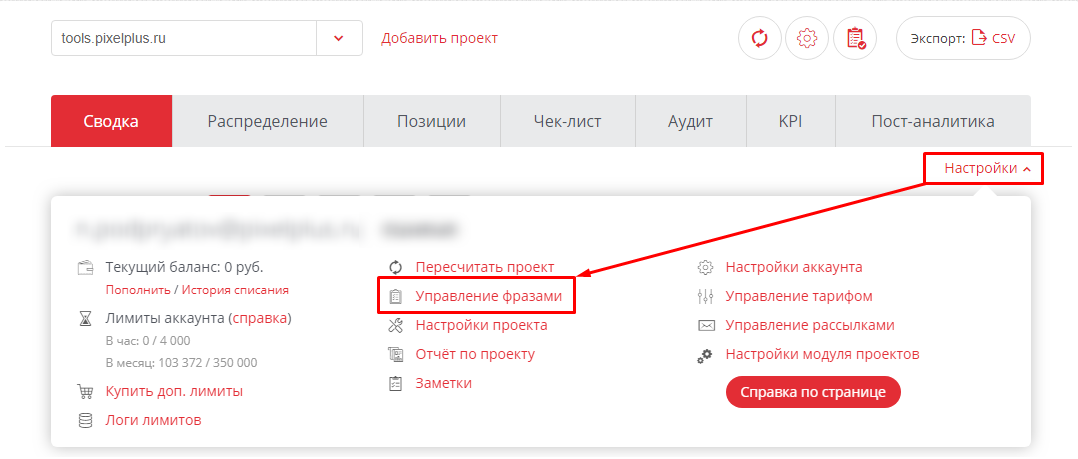Viewport: 1078px width, 459px height.
Task: Open the справка link for account limits
Action: click(x=261, y=319)
